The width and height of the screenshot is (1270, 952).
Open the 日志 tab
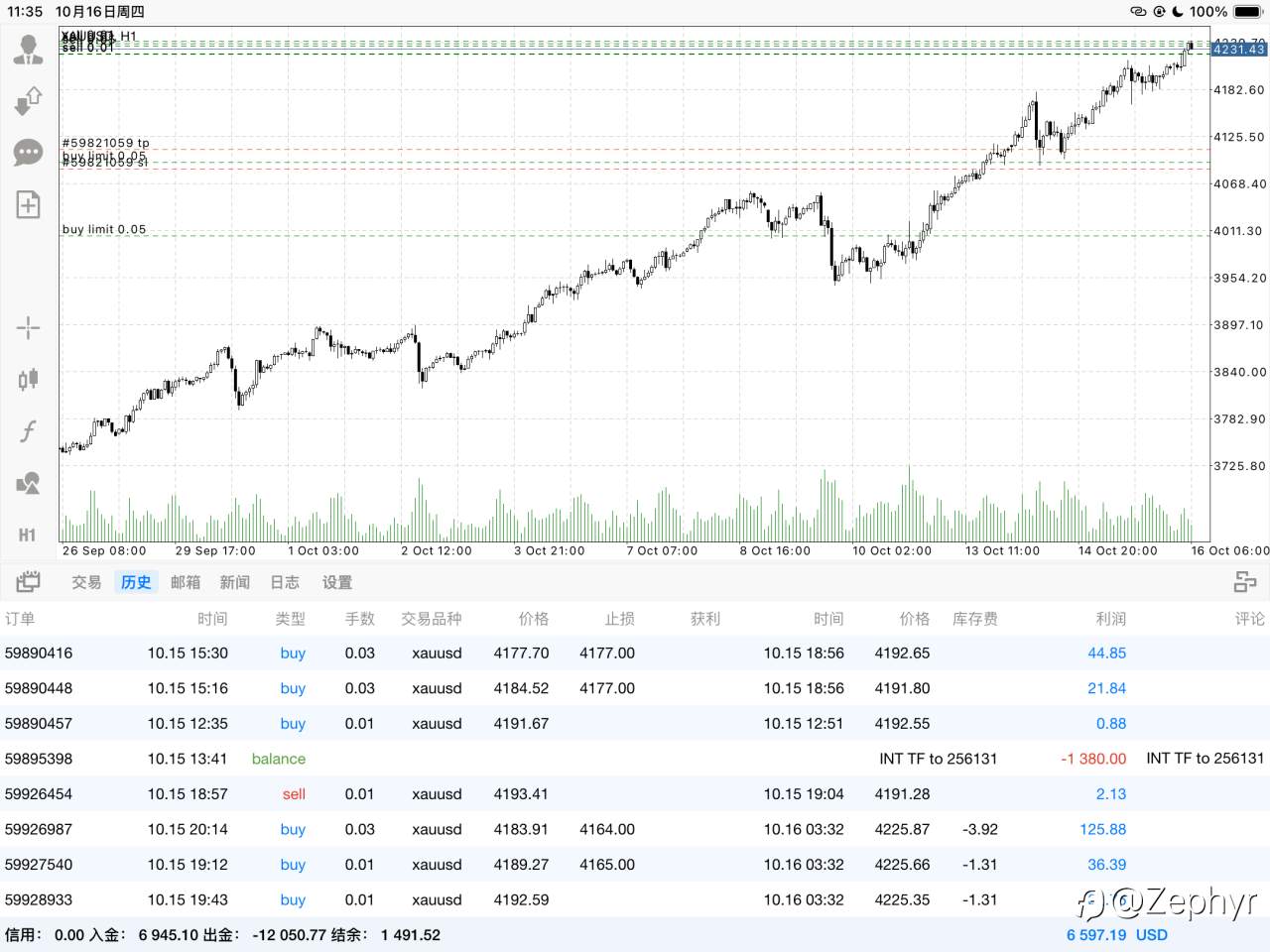point(285,582)
